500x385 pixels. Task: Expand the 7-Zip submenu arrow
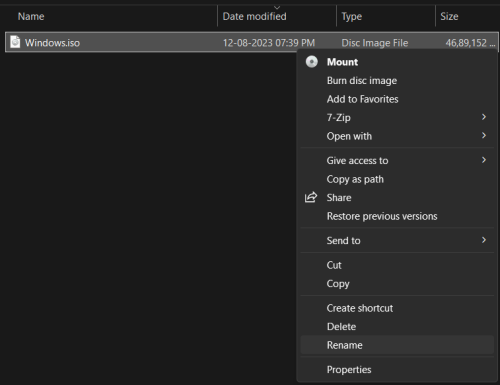(484, 117)
